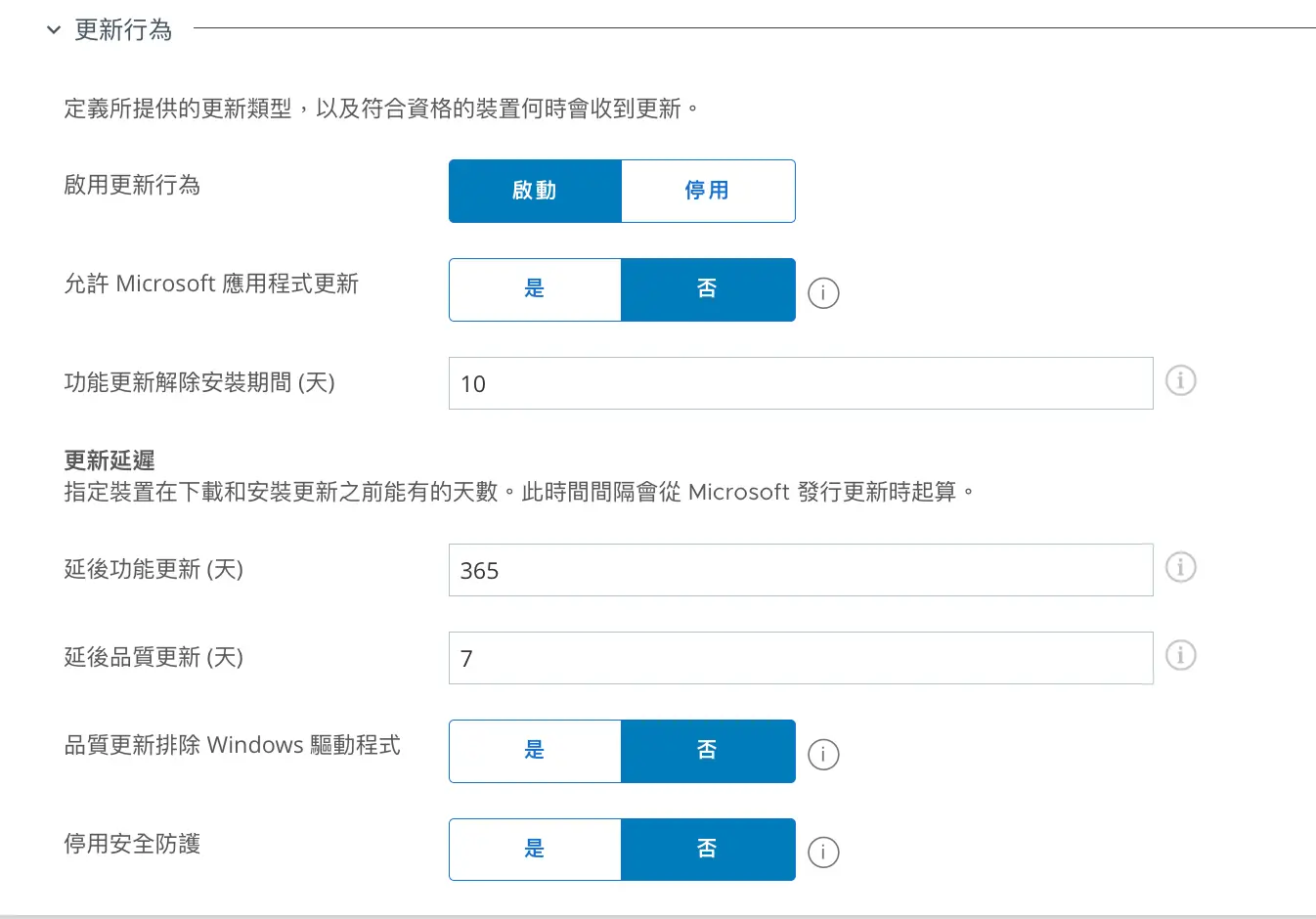Click the 功能更新解除安裝期間 (天) input field
Screen dimensions: 1316x919
tap(800, 383)
